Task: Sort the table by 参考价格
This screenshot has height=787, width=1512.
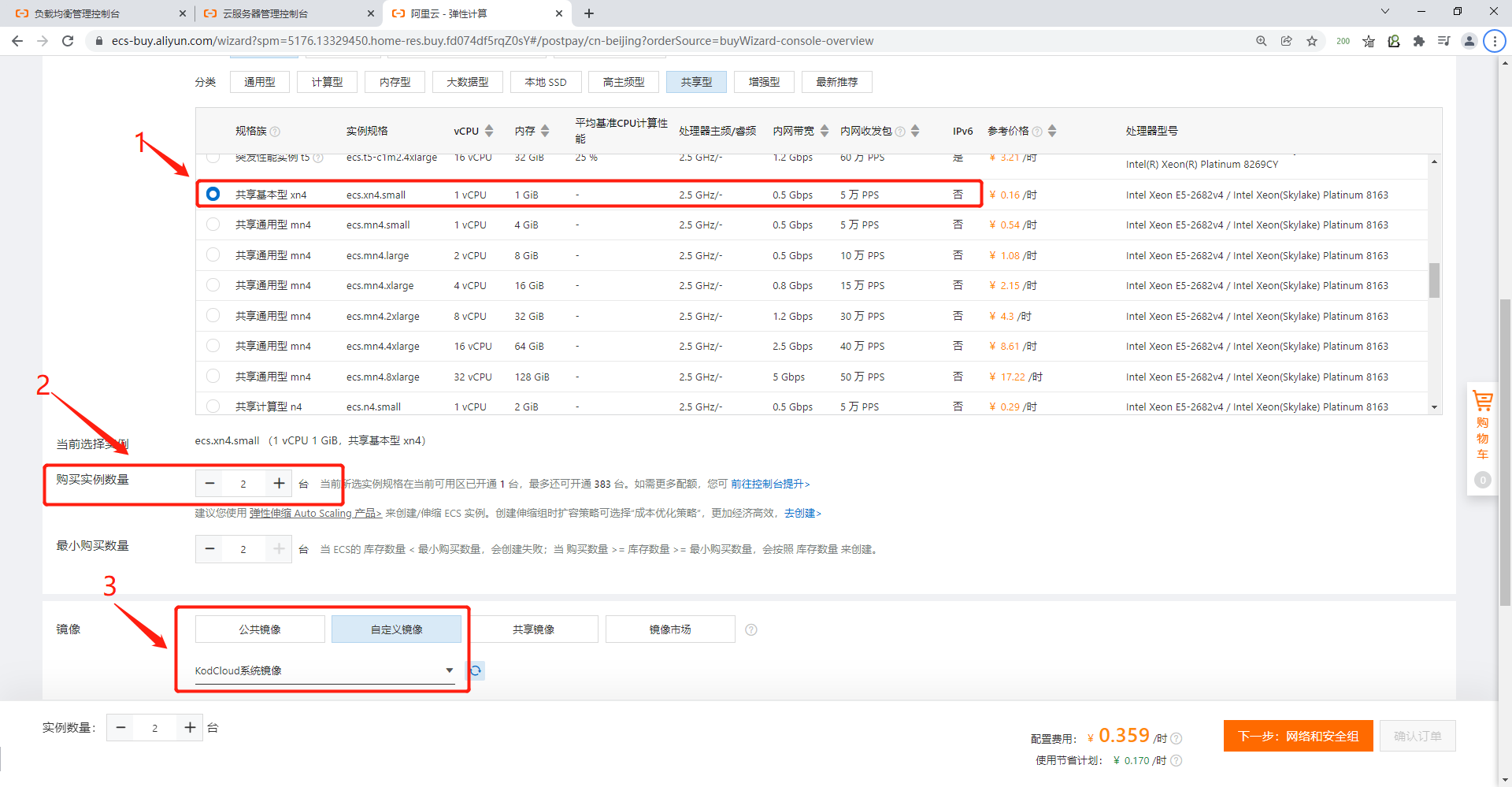Action: (1052, 131)
